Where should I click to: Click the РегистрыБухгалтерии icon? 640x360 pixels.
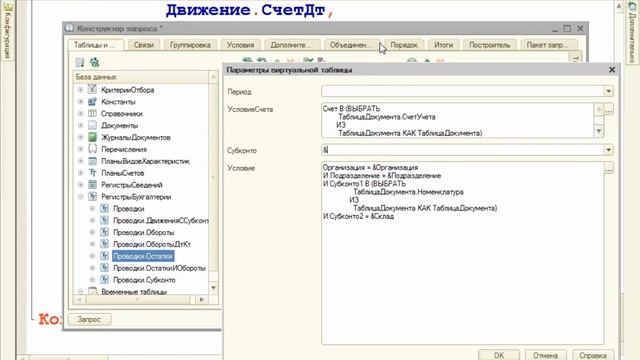92,196
